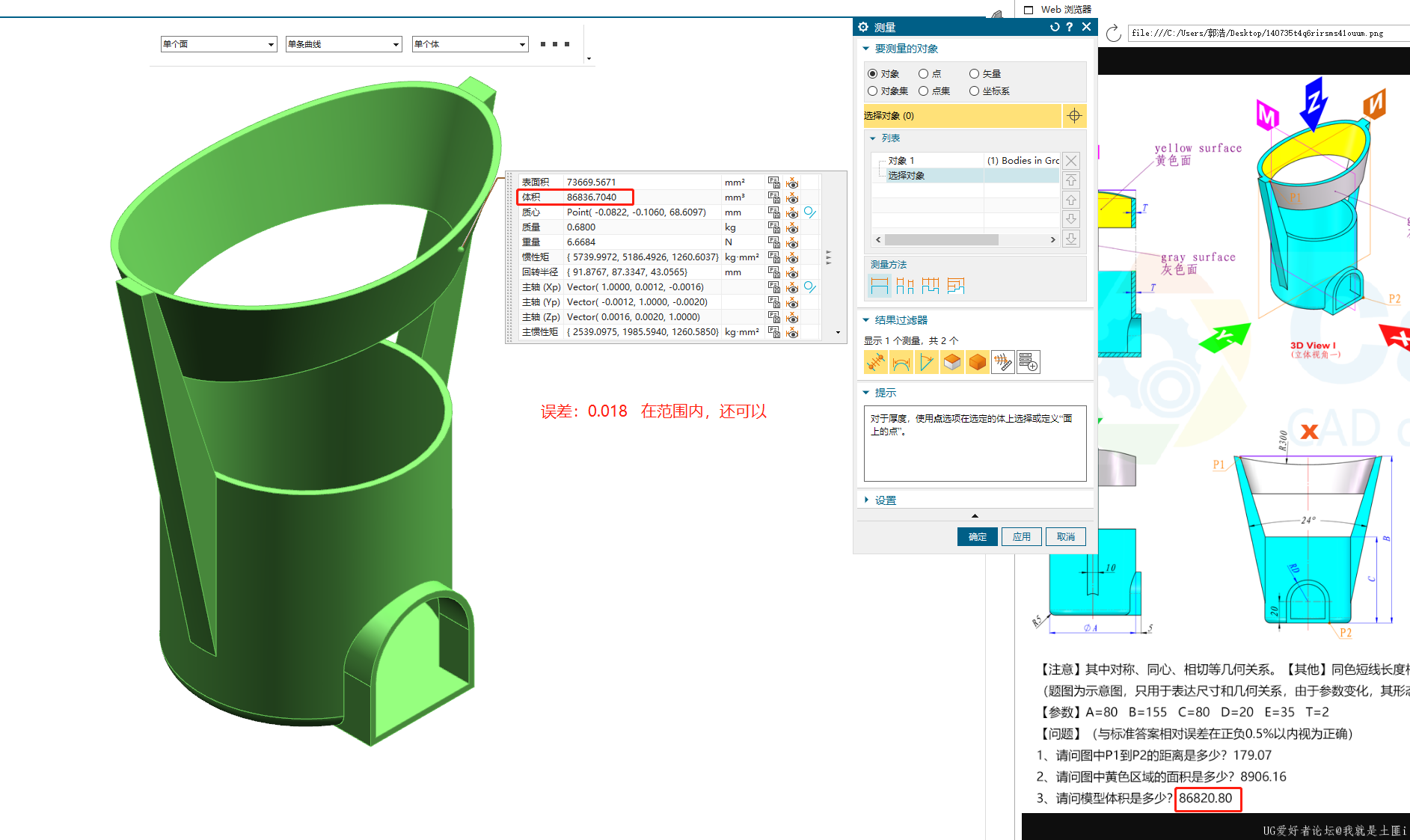This screenshot has height=840, width=1410.
Task: Select the 对象 1 list row
Action: click(x=965, y=161)
